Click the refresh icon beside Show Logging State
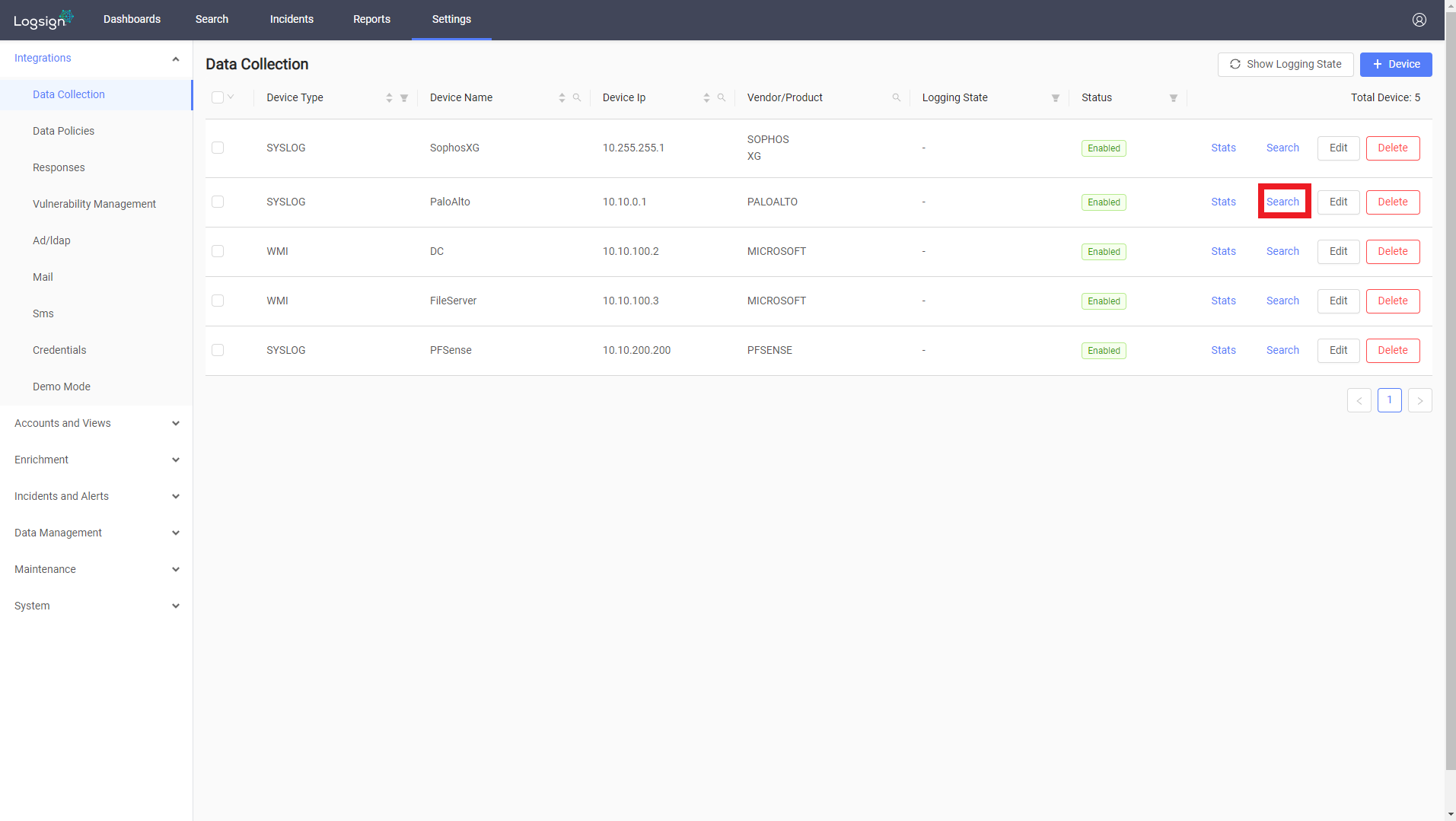The image size is (1456, 821). click(x=1236, y=64)
